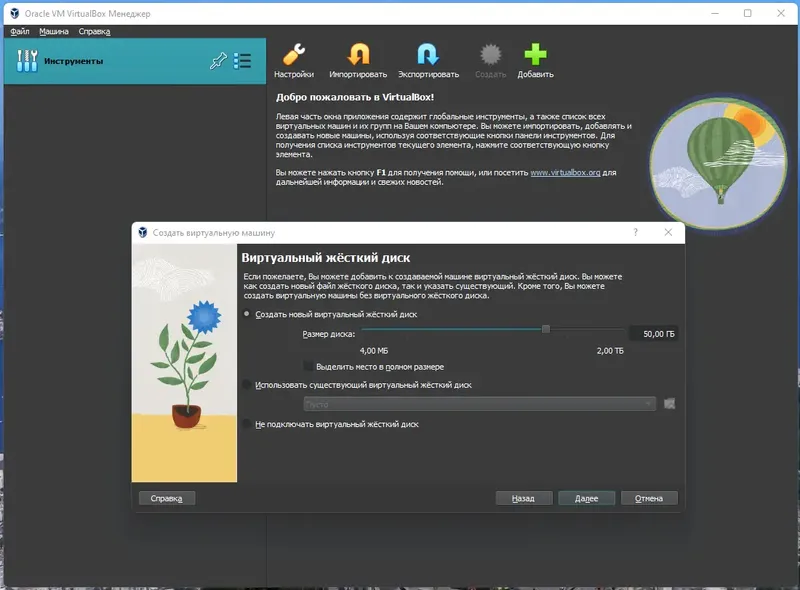Click the 2,00 ТБ maximum size label

[610, 351]
